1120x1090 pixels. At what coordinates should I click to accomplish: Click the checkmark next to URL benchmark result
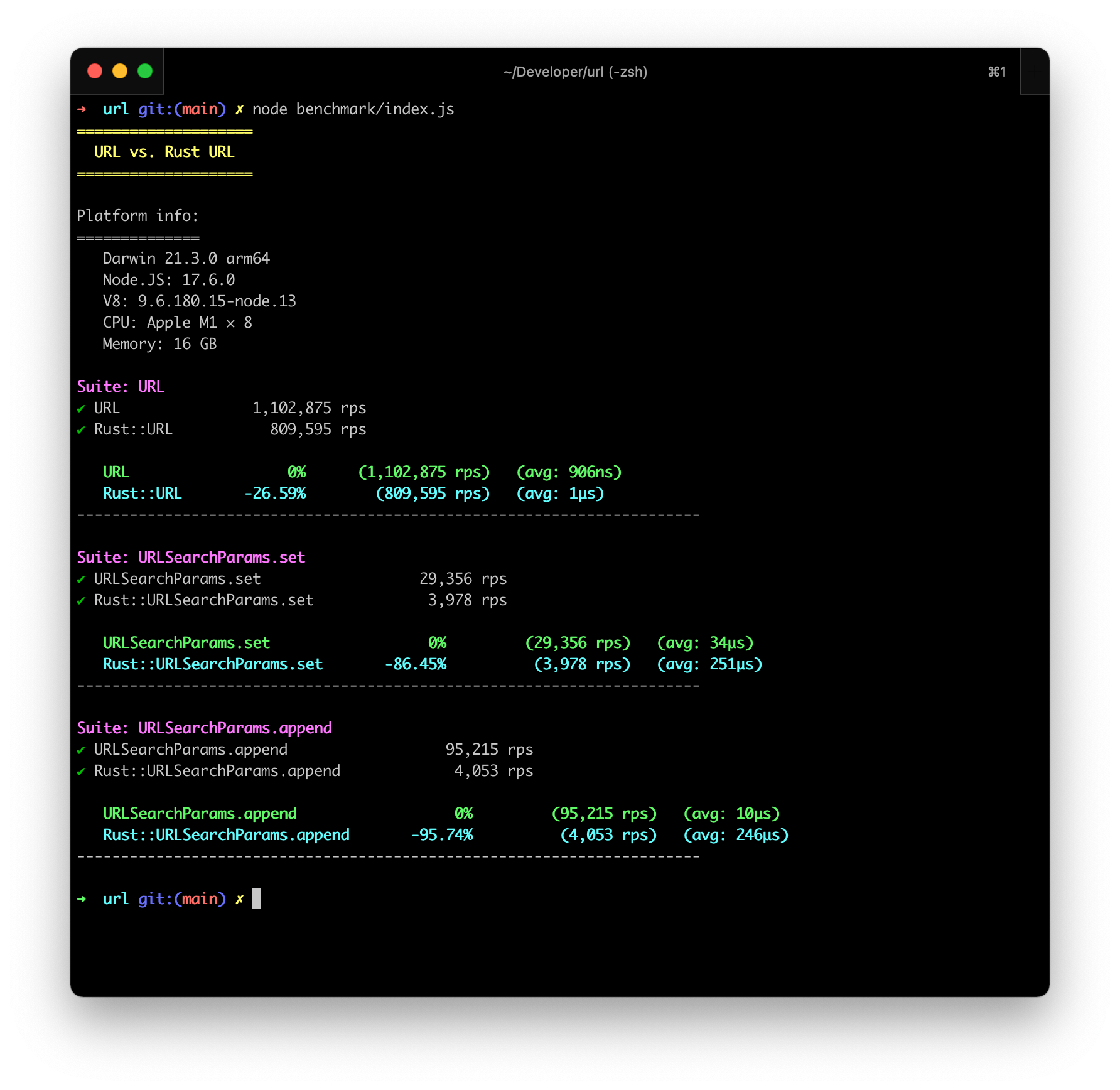pos(81,407)
